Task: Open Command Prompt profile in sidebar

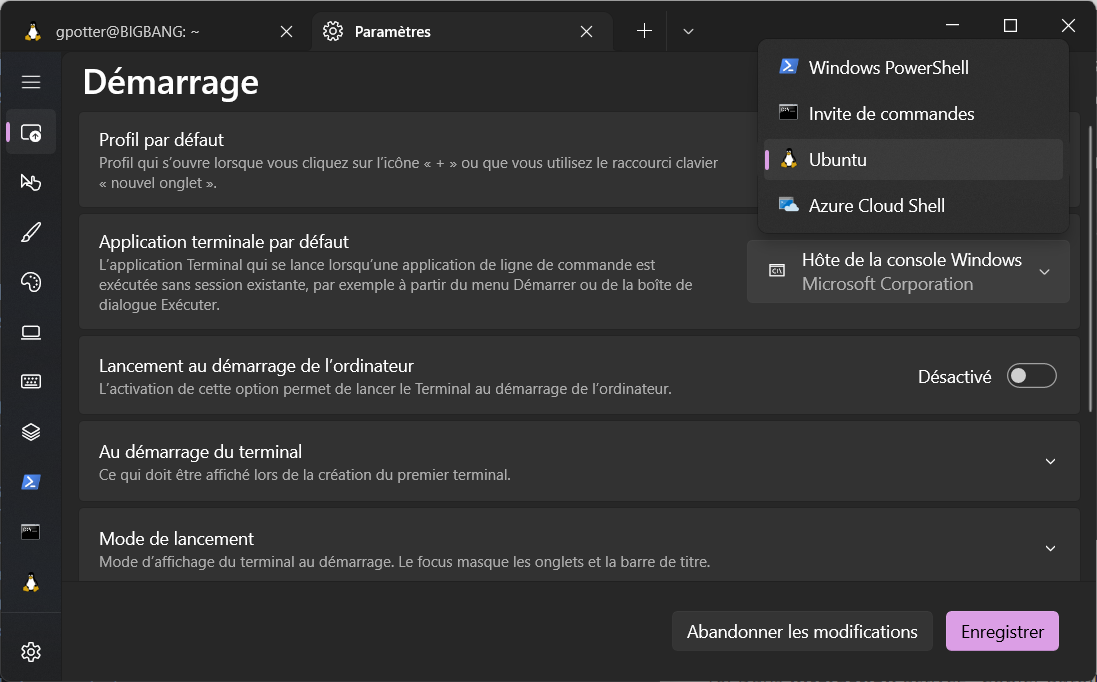Action: (x=31, y=532)
